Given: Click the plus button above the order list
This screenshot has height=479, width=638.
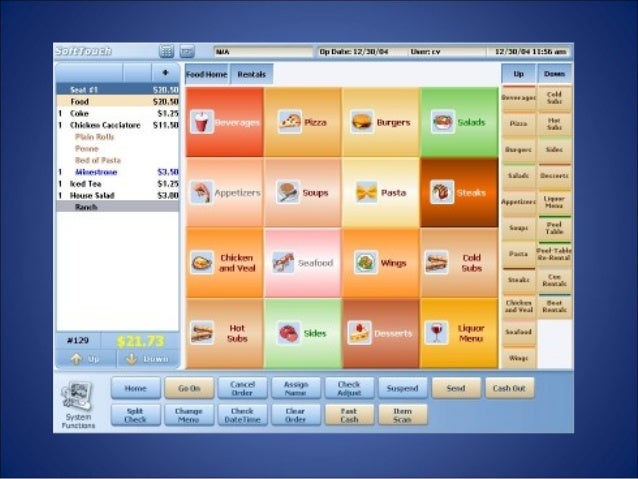Looking at the screenshot, I should click(x=165, y=73).
